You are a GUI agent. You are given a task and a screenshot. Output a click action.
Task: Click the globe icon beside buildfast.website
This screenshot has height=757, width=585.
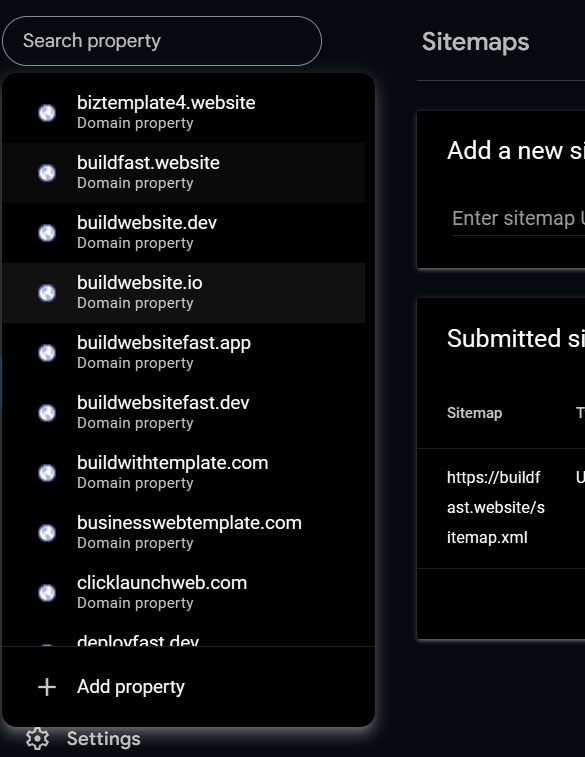(47, 173)
